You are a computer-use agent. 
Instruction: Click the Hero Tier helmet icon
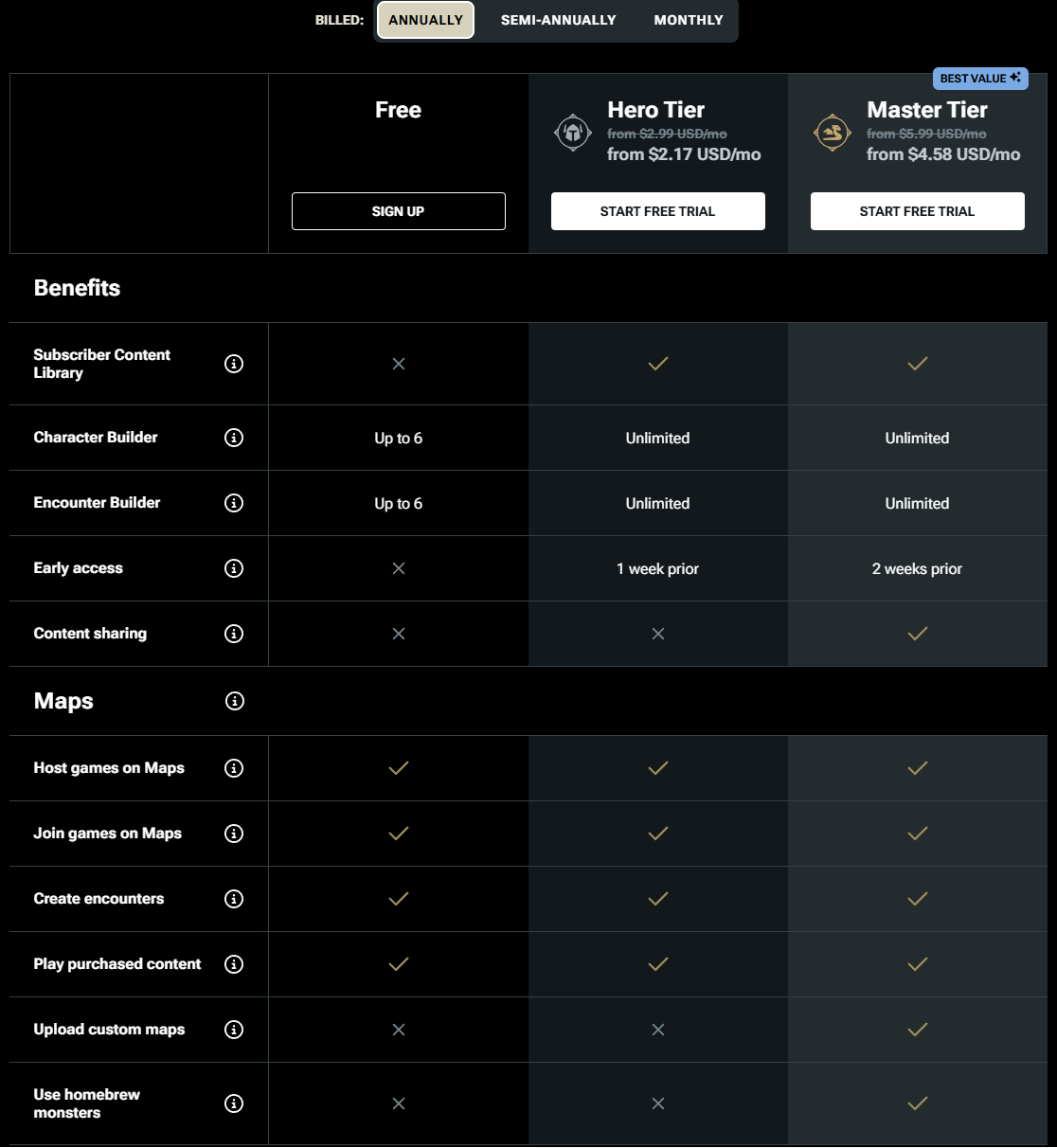coord(573,133)
